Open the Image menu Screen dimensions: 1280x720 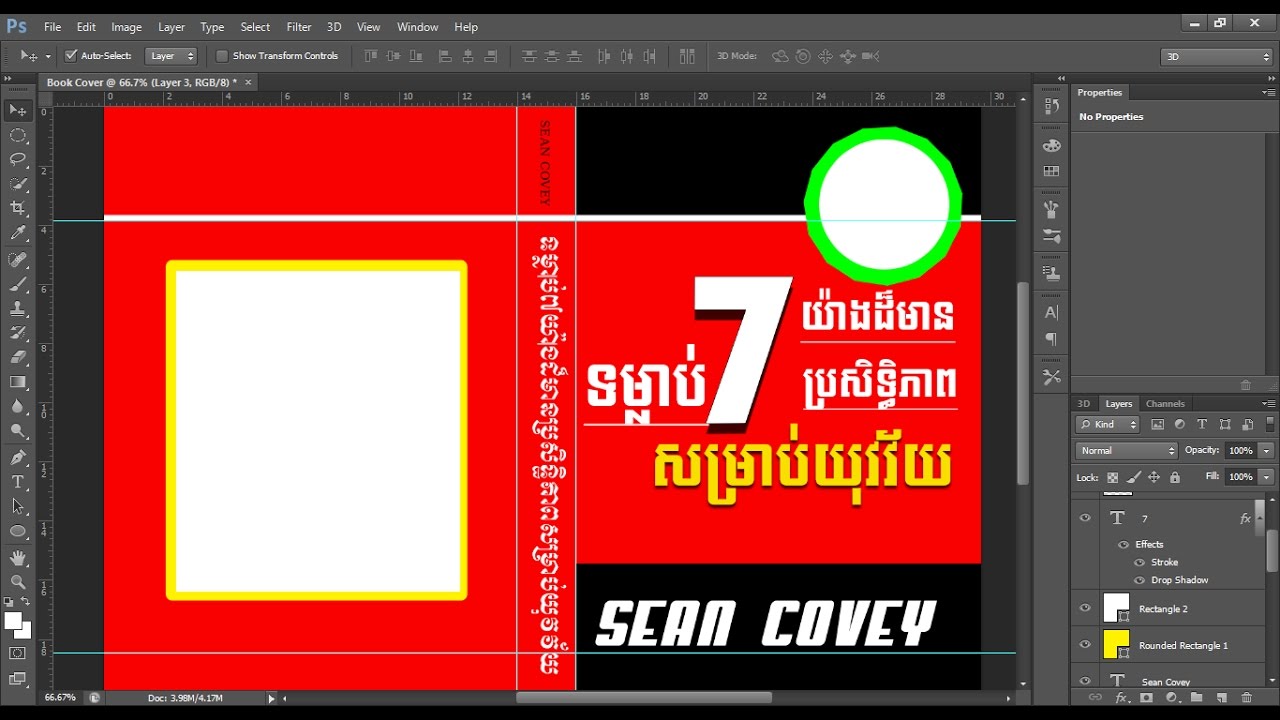coord(126,27)
